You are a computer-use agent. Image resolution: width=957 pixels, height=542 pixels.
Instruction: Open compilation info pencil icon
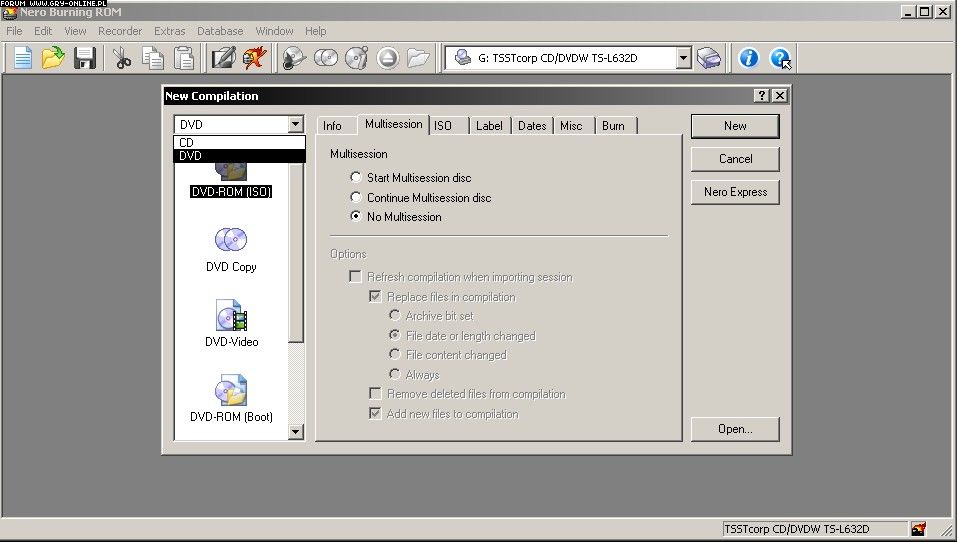(223, 58)
